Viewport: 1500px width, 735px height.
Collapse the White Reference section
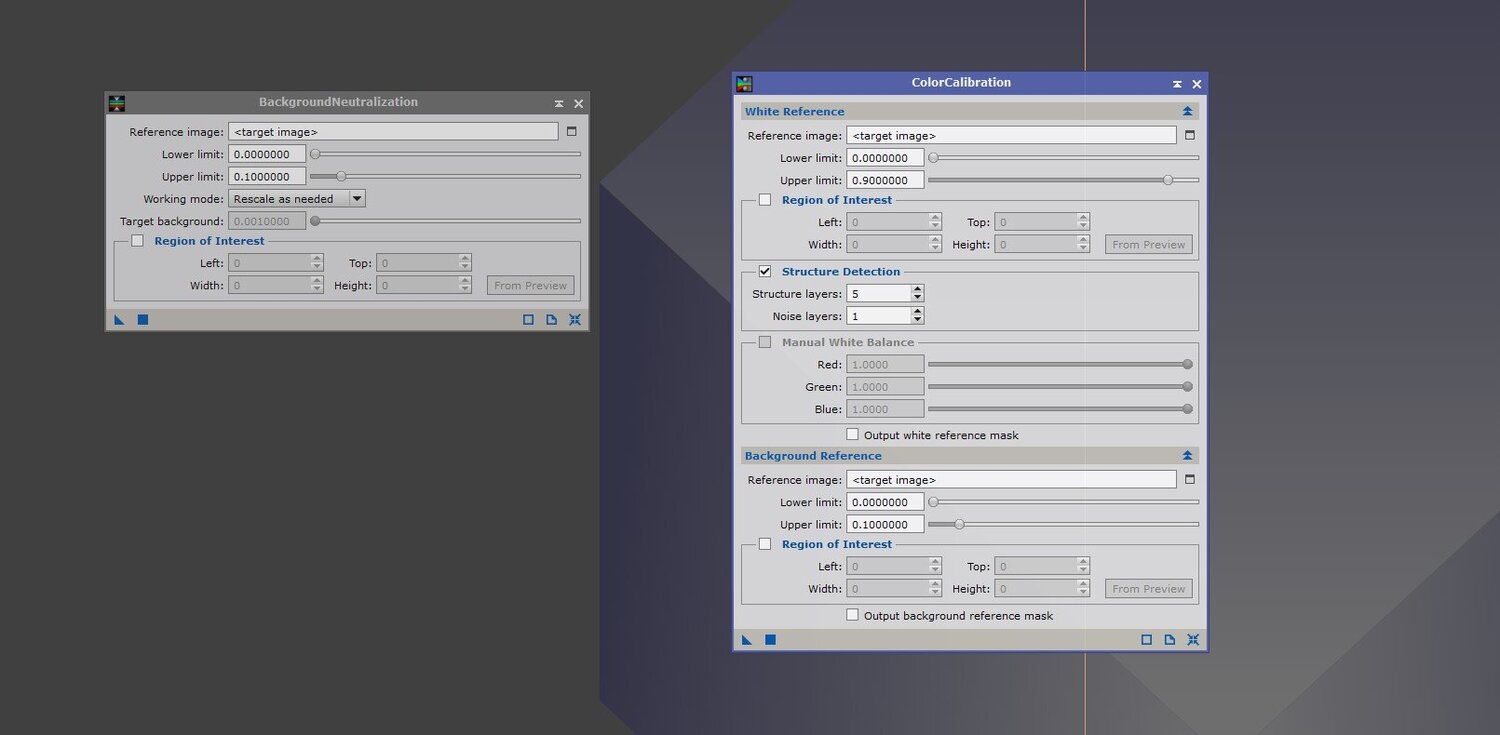(x=1187, y=112)
